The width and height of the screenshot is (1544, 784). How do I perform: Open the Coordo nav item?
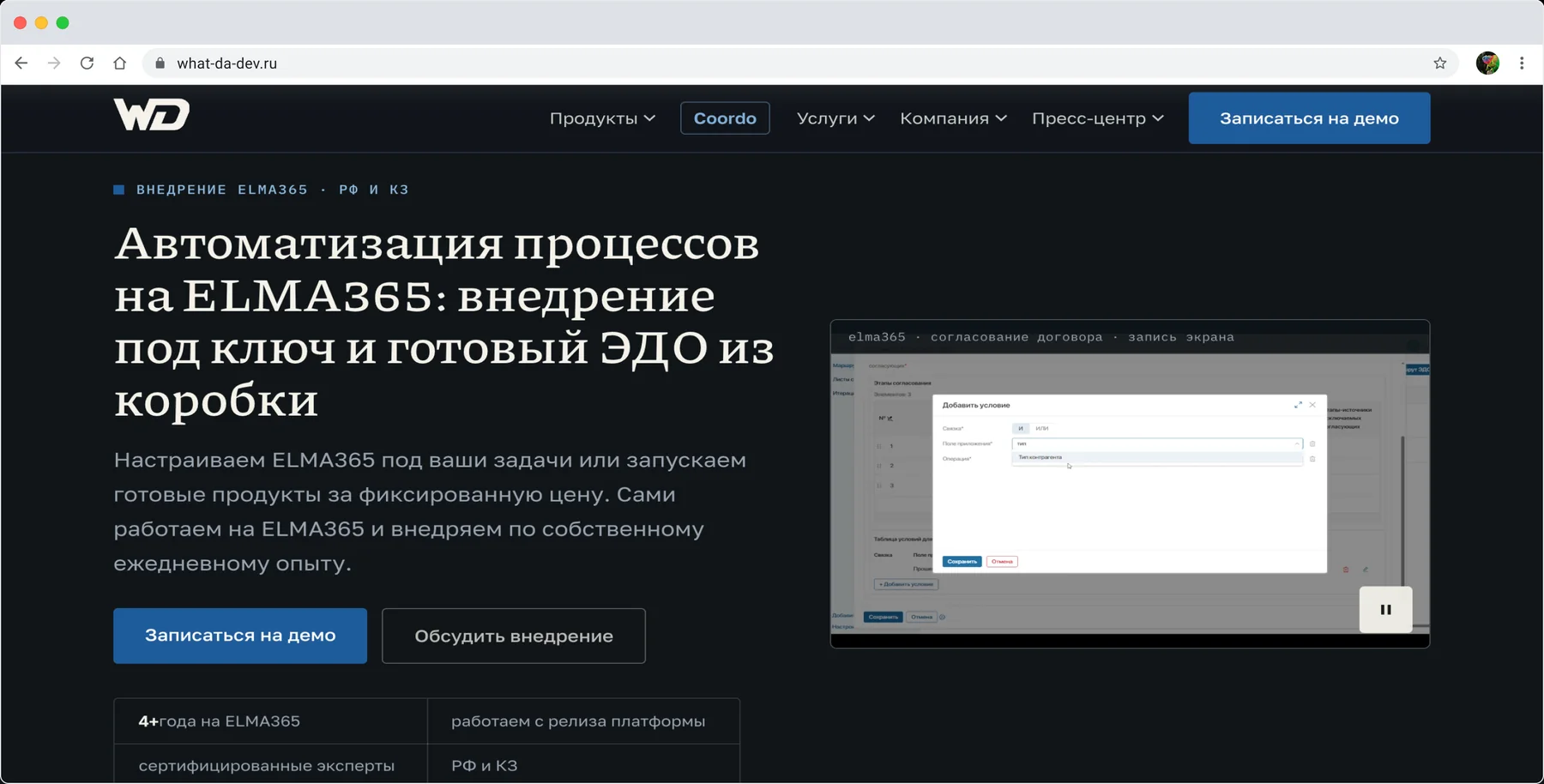725,118
